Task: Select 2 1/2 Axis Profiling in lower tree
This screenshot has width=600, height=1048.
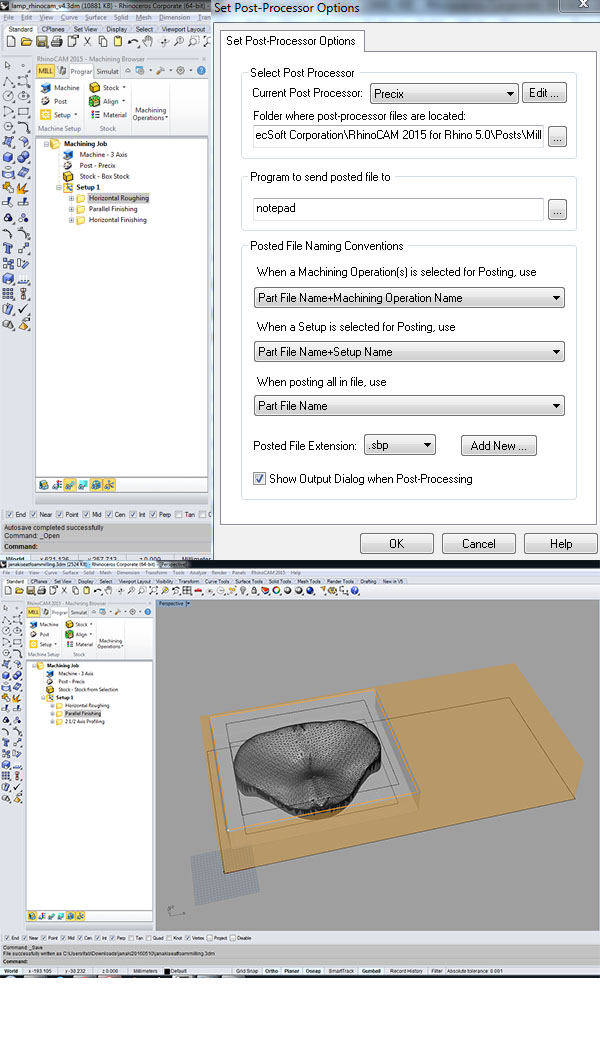Action: tap(84, 722)
